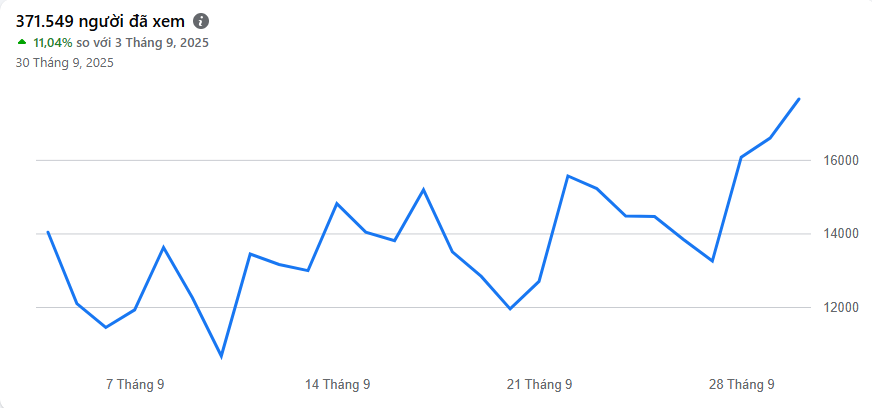Select the "28 Tháng 9" x-axis label
Viewport: 872px width, 408px height.
(741, 384)
